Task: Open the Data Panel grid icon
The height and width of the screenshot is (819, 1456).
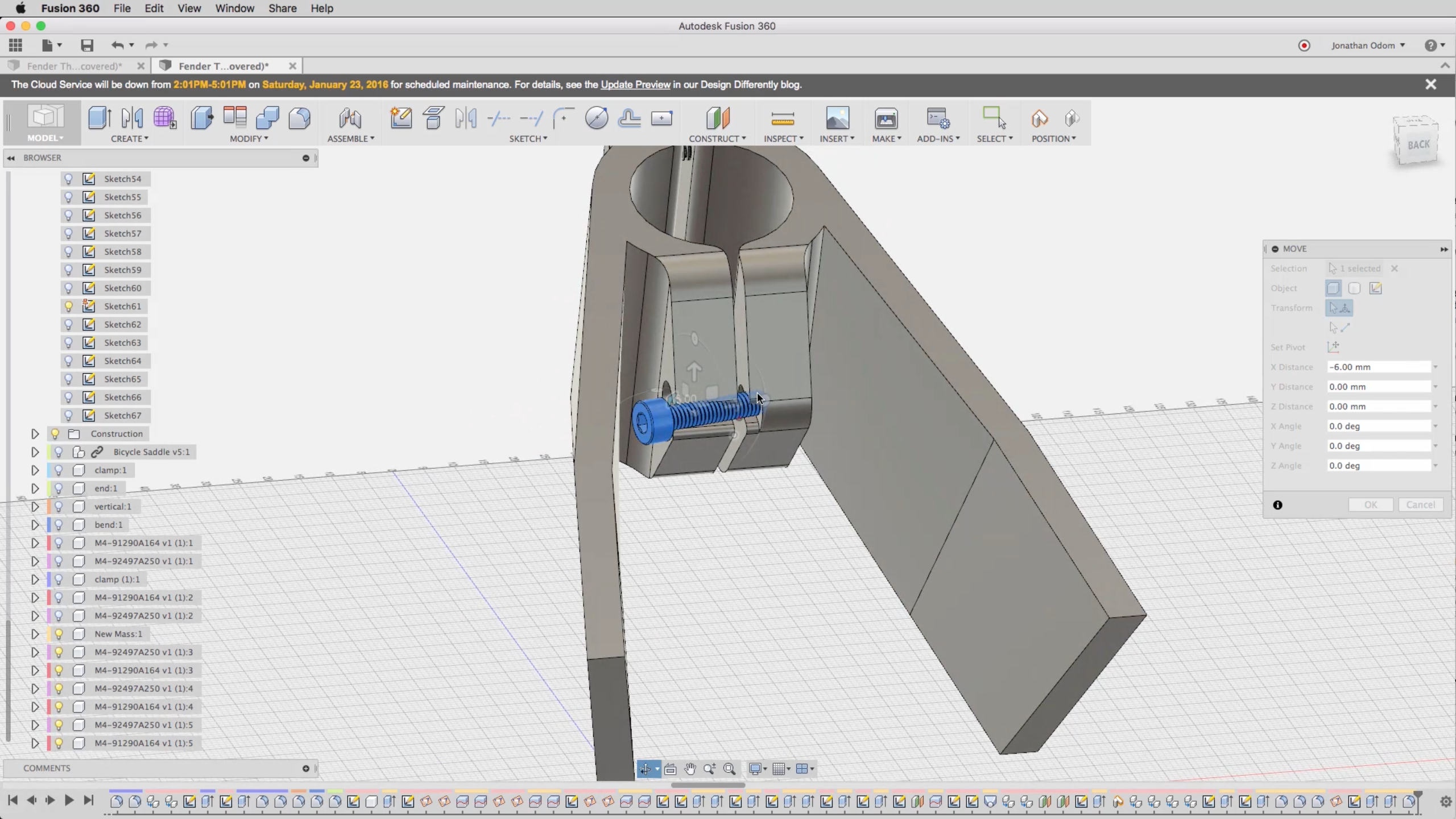Action: [x=16, y=45]
